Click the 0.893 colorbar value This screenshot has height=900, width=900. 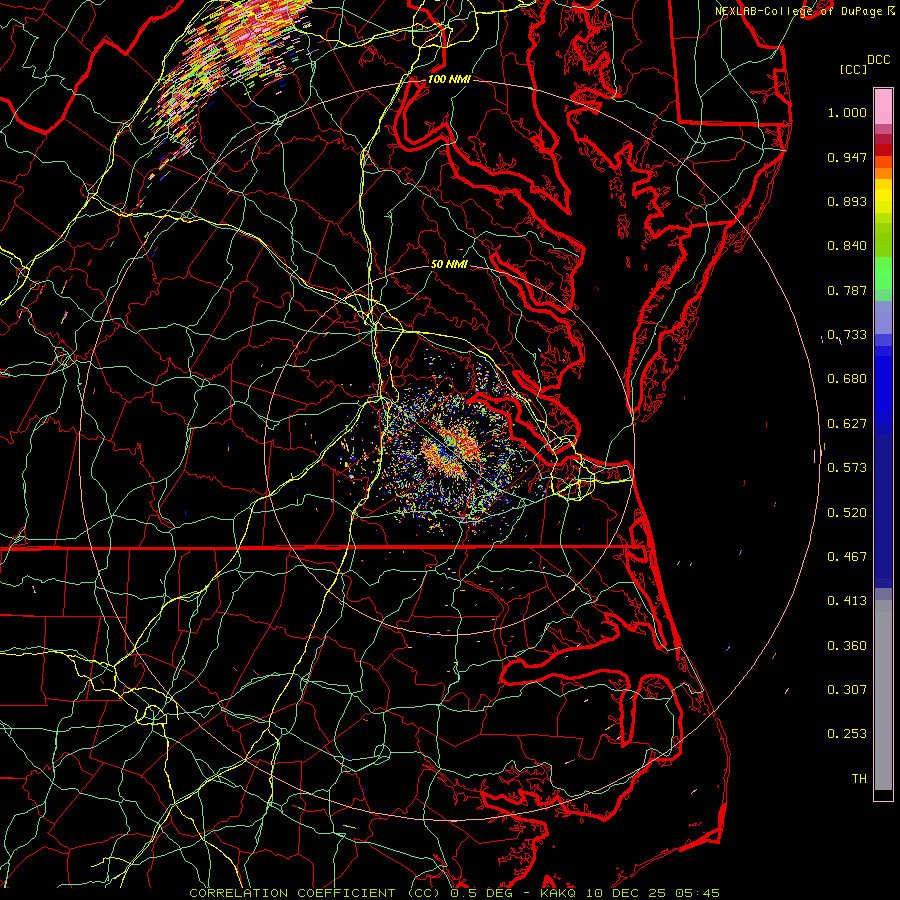click(847, 201)
